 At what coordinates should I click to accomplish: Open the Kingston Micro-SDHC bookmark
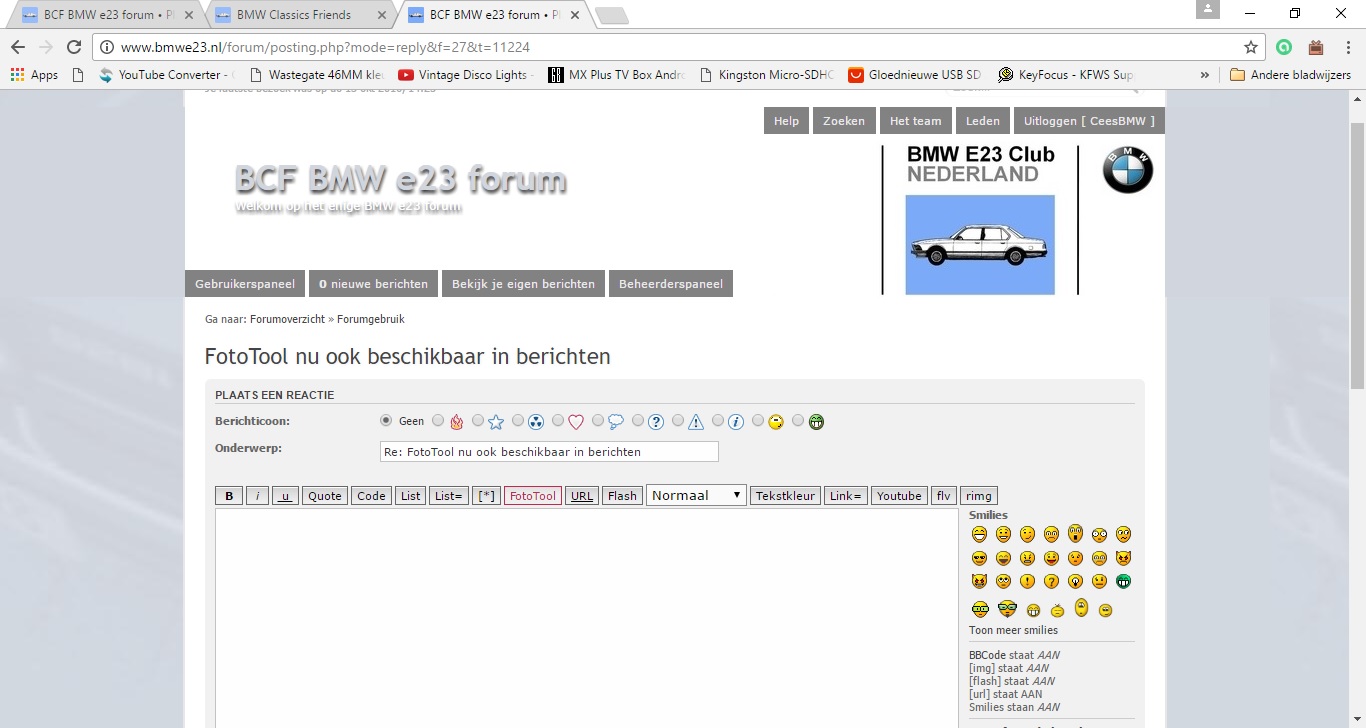767,75
